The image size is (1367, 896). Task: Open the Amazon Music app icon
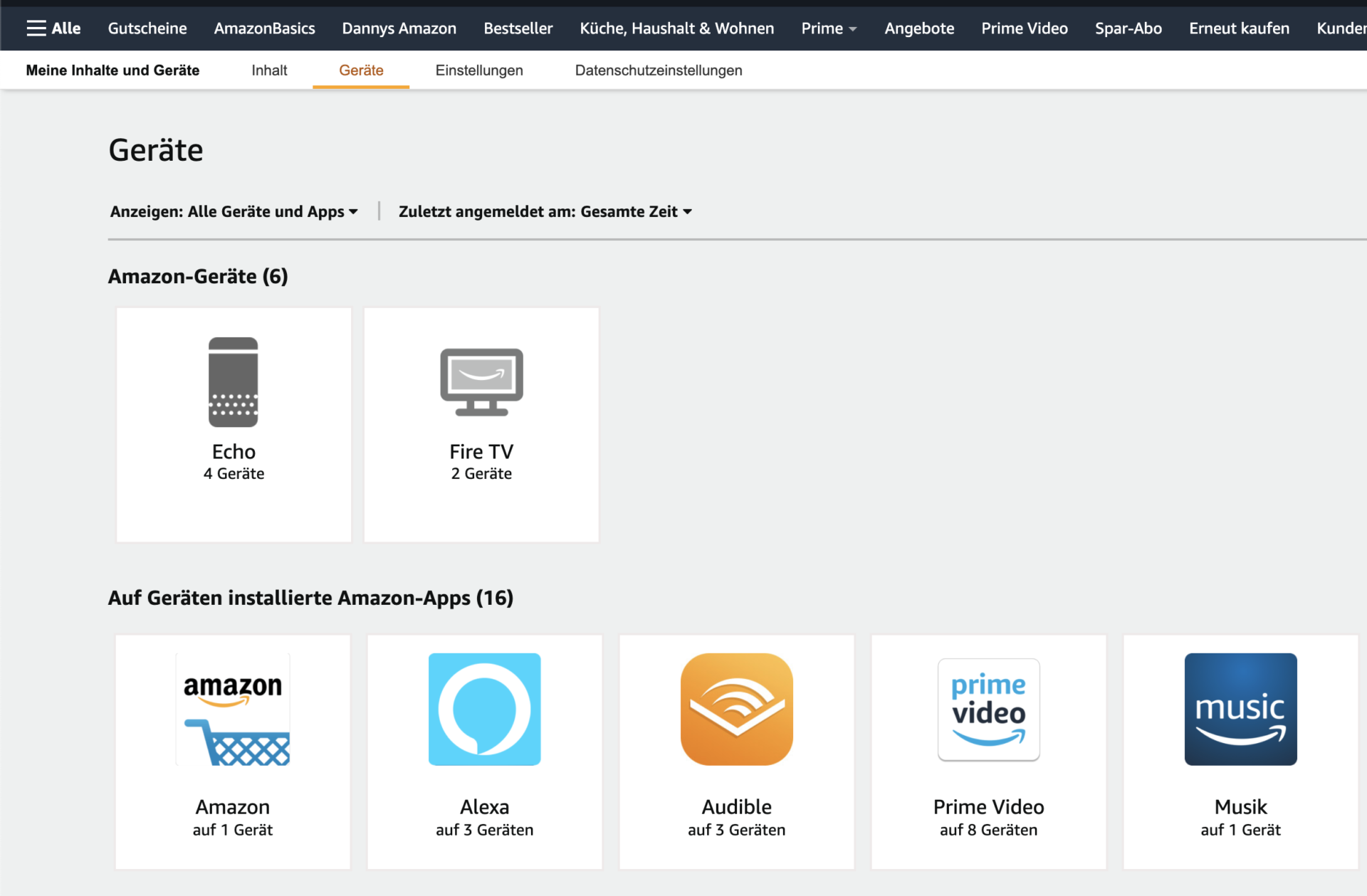pyautogui.click(x=1241, y=709)
